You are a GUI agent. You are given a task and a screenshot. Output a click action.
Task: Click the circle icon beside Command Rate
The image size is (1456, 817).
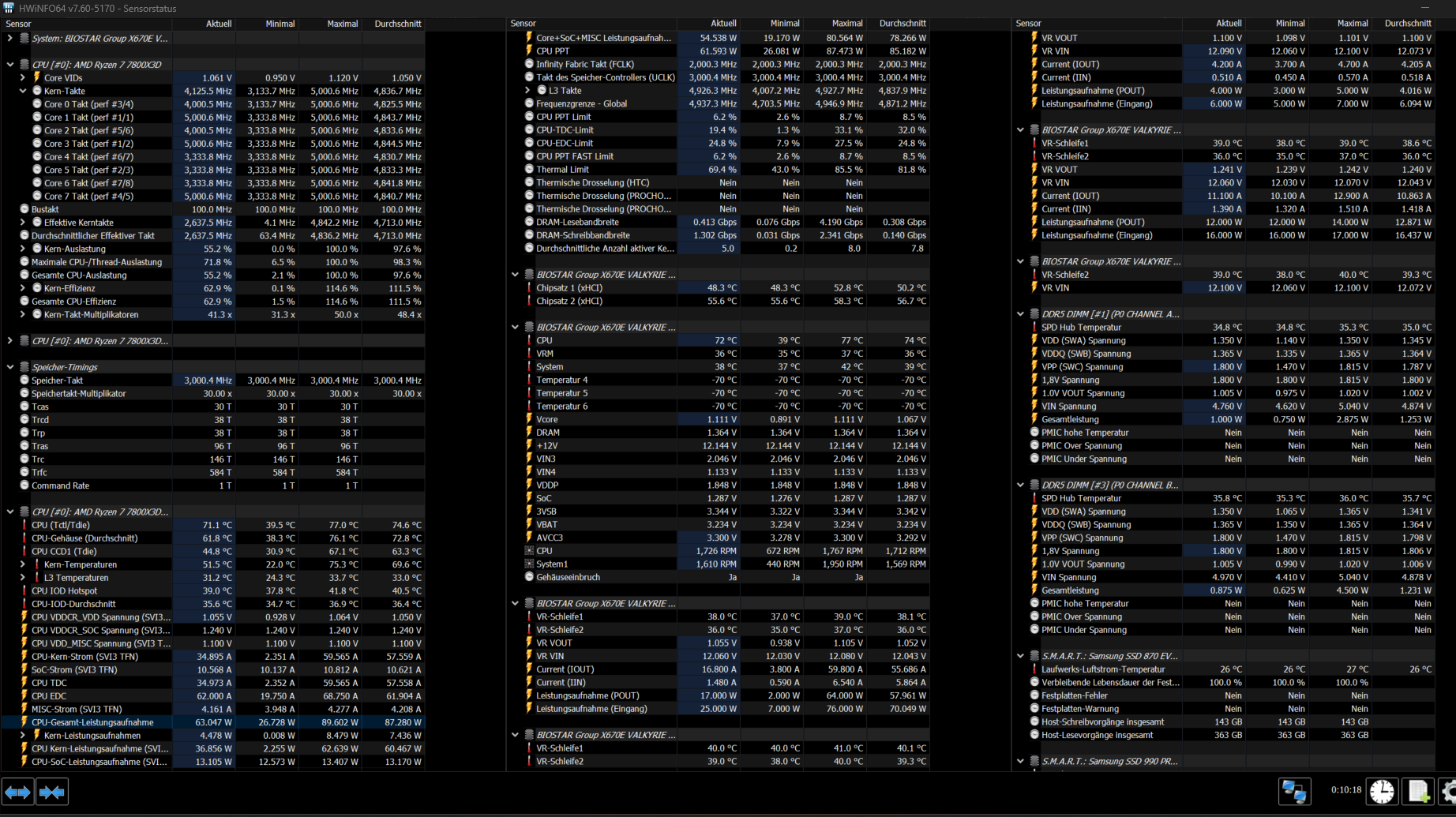[x=24, y=485]
